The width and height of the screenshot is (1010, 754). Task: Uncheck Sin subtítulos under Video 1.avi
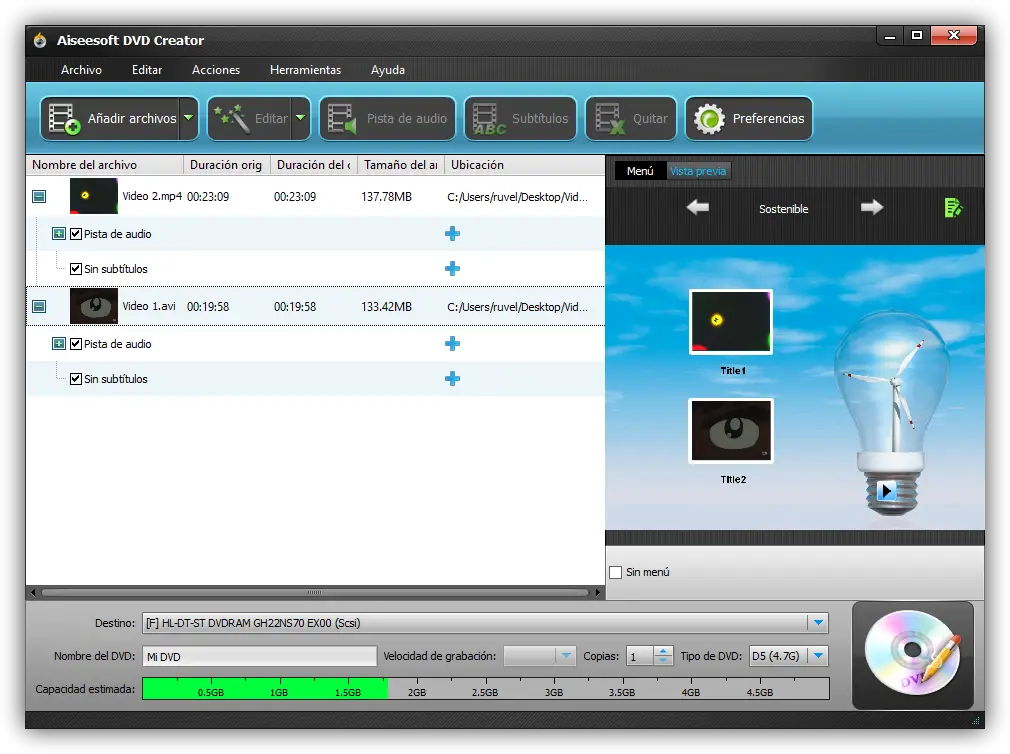tap(76, 379)
